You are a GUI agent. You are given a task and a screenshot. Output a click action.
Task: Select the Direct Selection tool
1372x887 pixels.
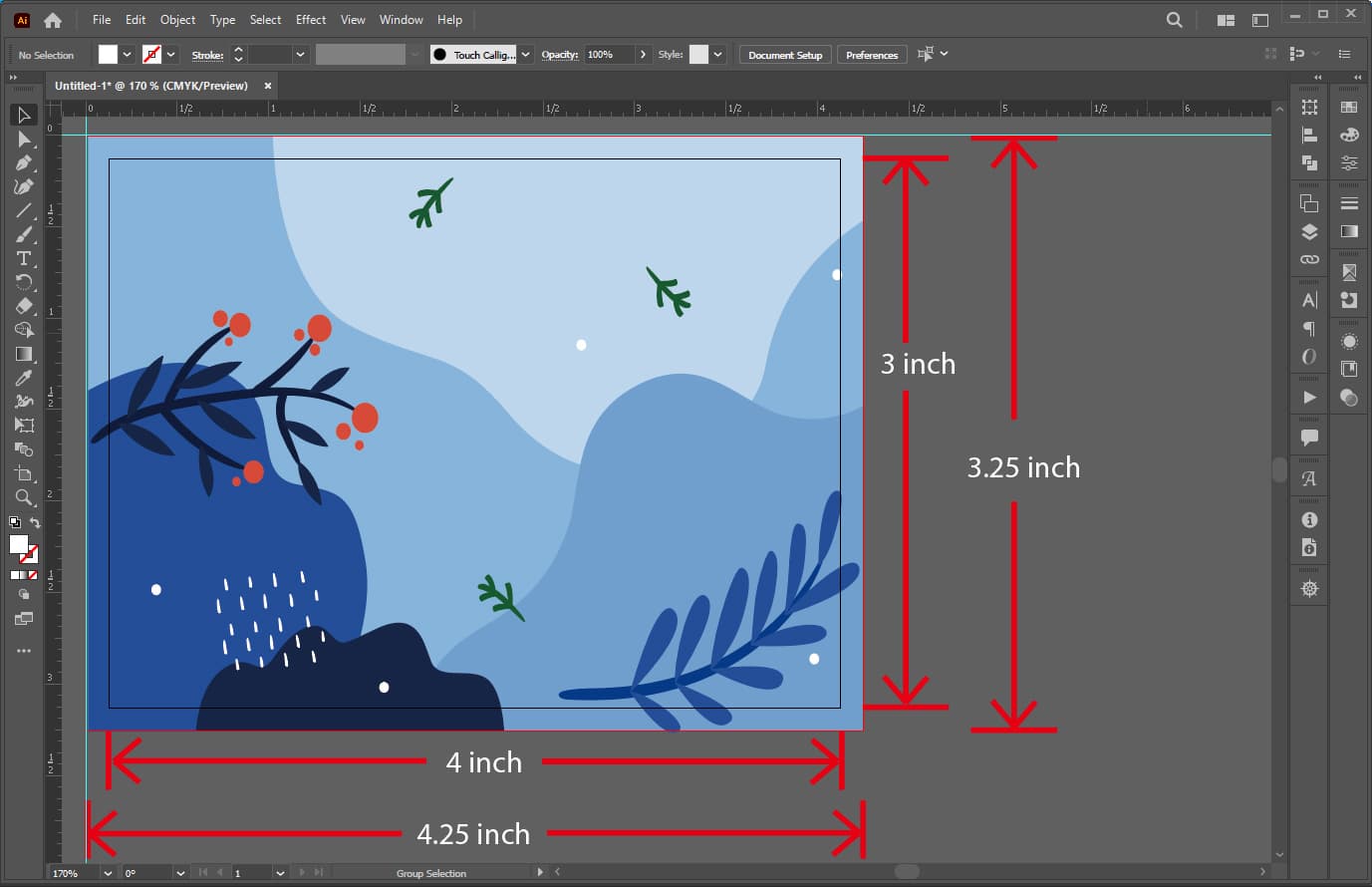pos(24,139)
